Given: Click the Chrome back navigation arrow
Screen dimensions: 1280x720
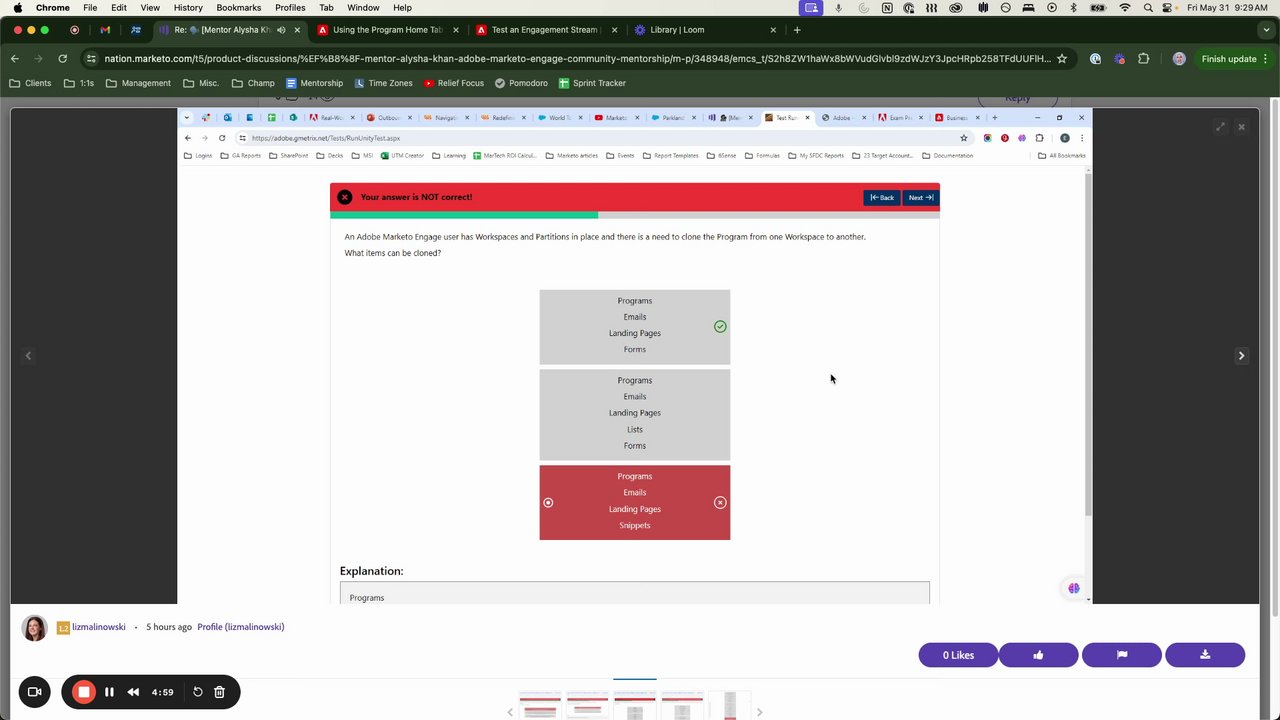Looking at the screenshot, I should tap(14, 59).
